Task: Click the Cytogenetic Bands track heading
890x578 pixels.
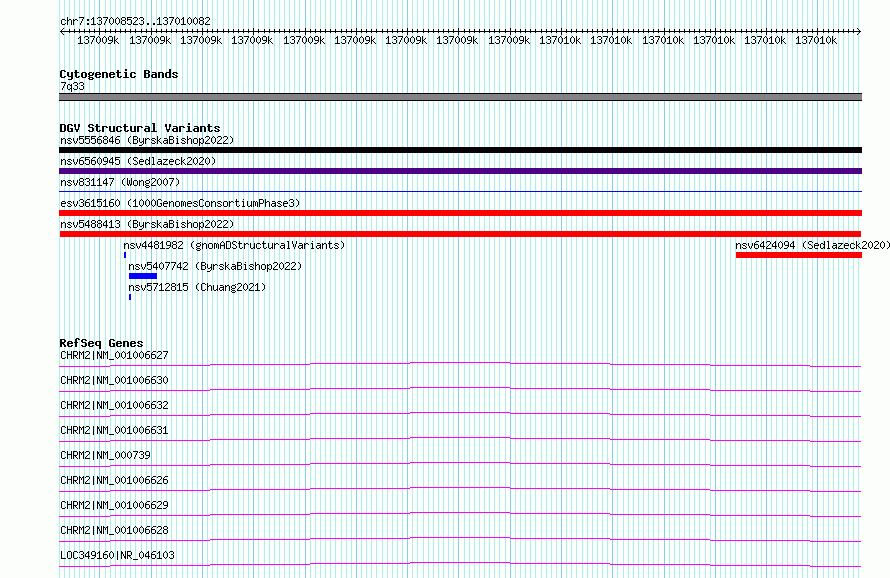Action: (x=119, y=74)
